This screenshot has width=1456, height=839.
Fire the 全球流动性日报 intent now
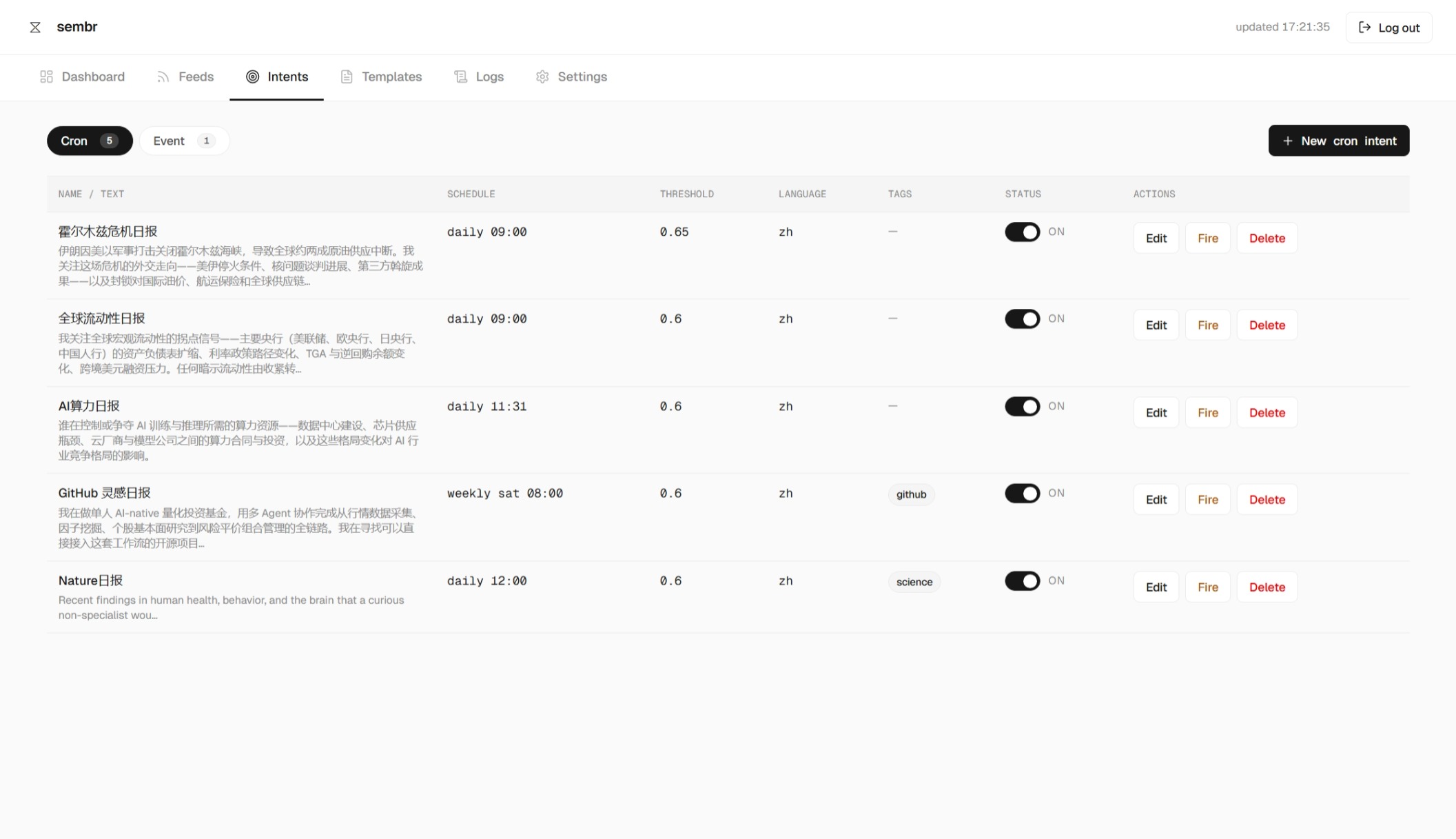click(x=1208, y=325)
